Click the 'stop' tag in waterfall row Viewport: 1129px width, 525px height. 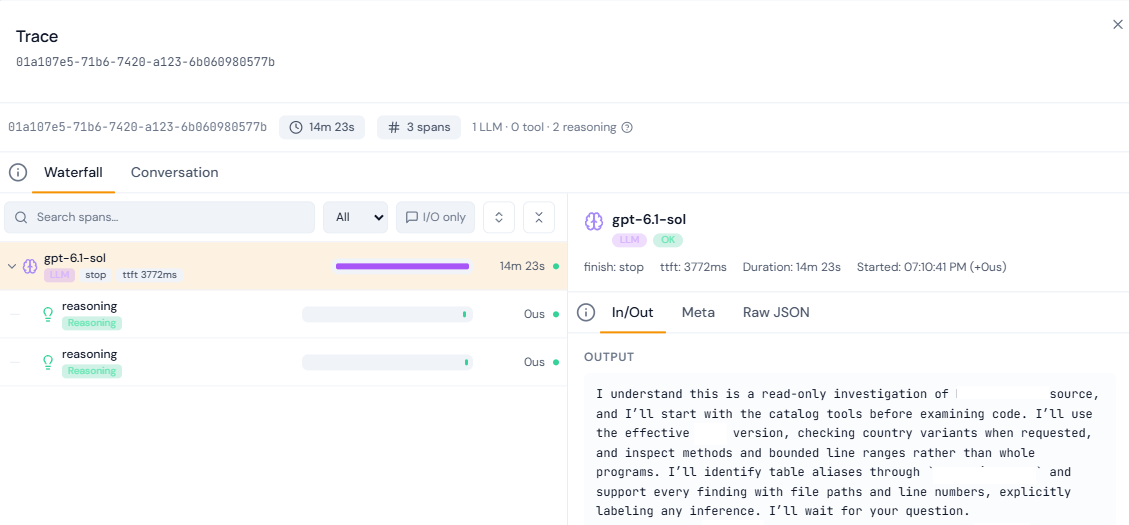(96, 275)
